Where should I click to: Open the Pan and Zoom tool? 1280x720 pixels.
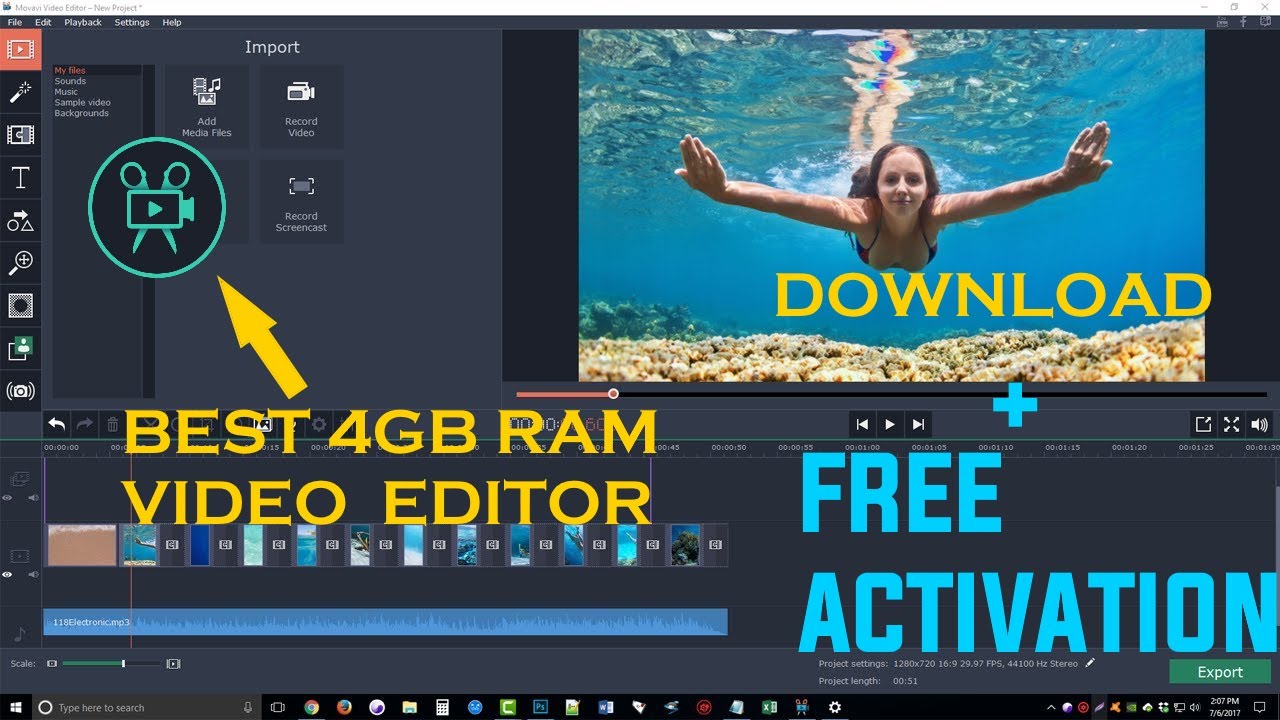click(20, 263)
